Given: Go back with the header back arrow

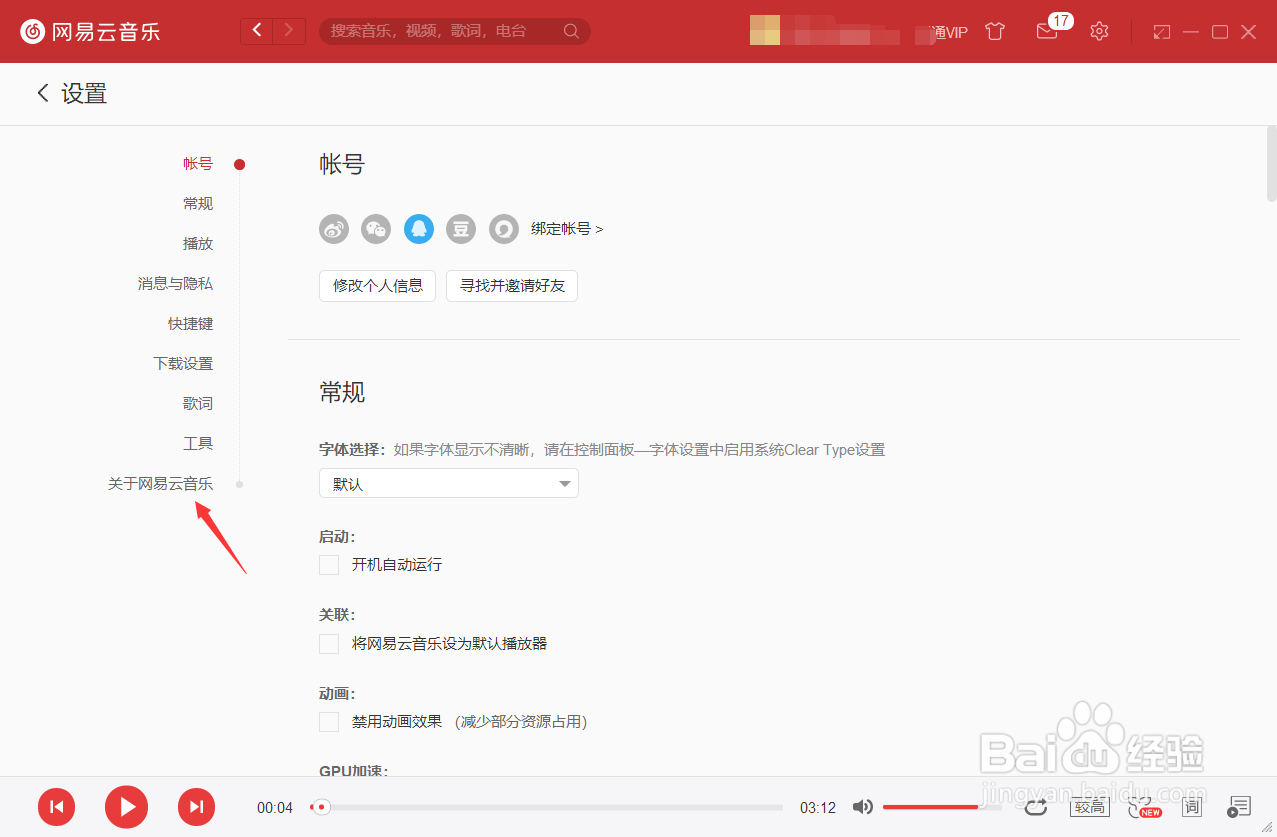Looking at the screenshot, I should [257, 31].
